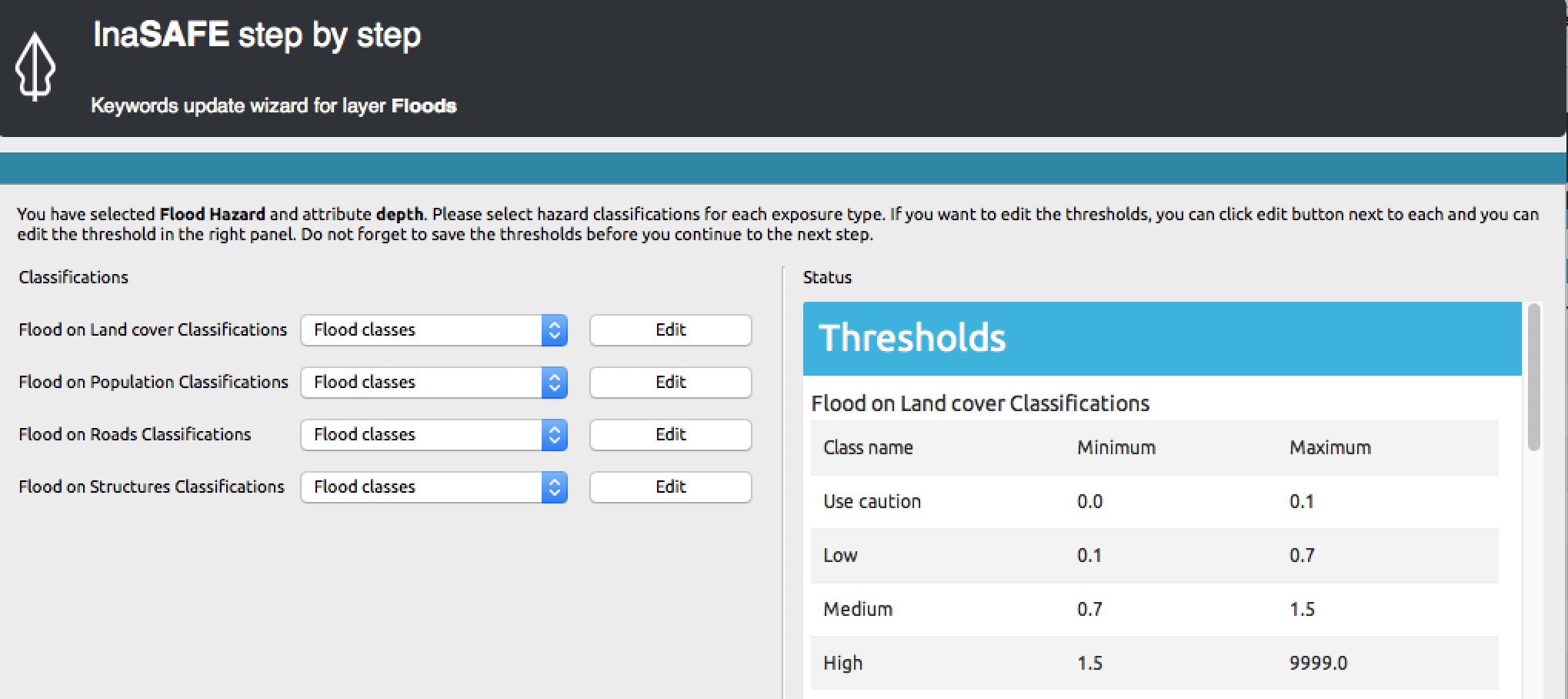Click the Status panel vertical scrollbar
Viewport: 1568px width, 699px height.
pos(1533,377)
